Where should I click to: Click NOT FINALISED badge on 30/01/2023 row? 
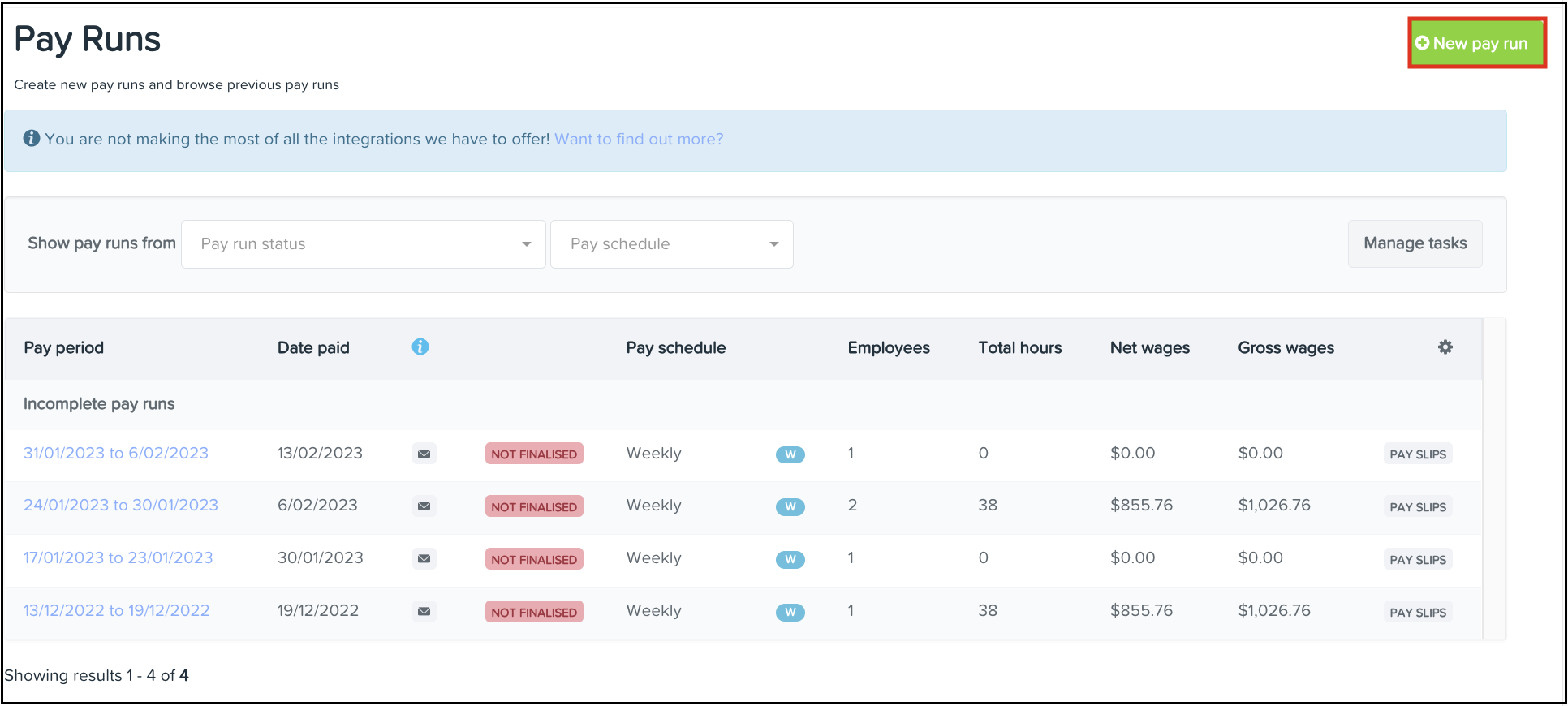tap(534, 560)
